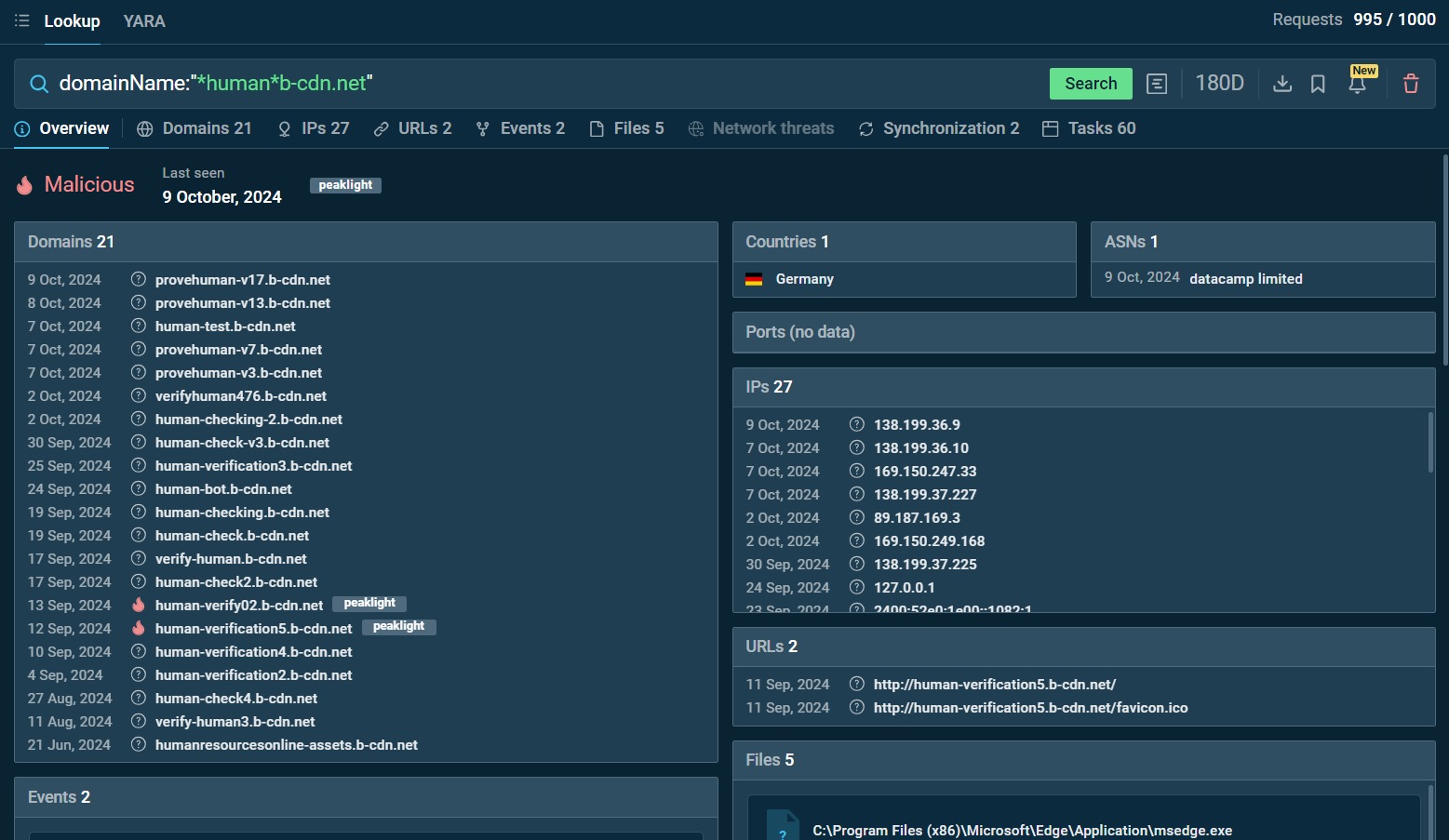1449x840 pixels.
Task: Click the German flag icon
Action: [x=754, y=279]
